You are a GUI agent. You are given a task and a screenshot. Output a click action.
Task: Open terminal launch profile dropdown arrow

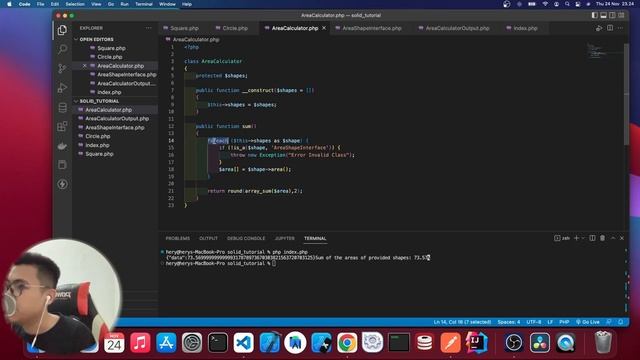point(583,238)
